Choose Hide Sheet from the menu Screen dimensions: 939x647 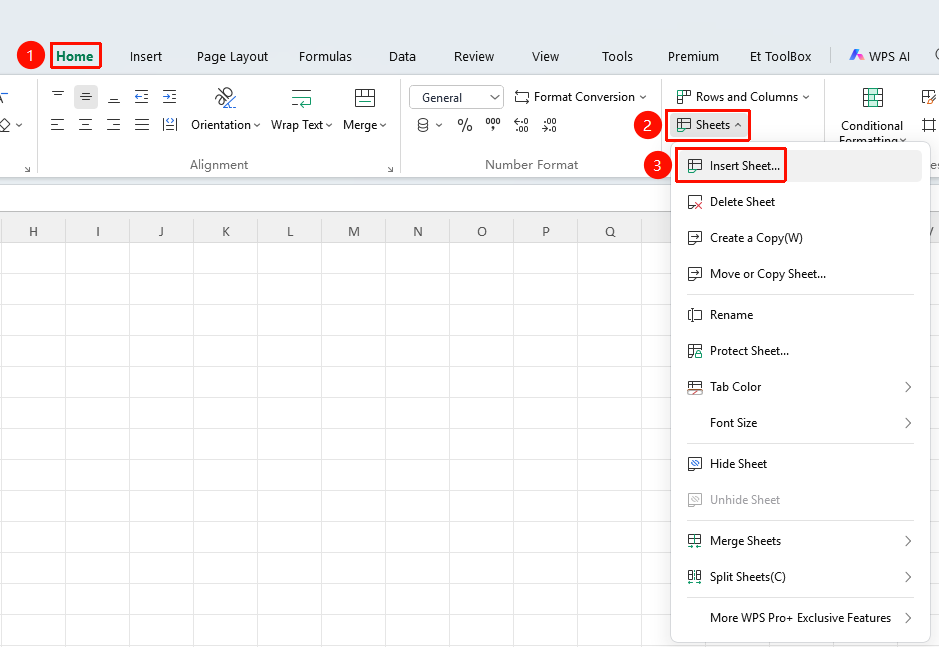click(798, 464)
